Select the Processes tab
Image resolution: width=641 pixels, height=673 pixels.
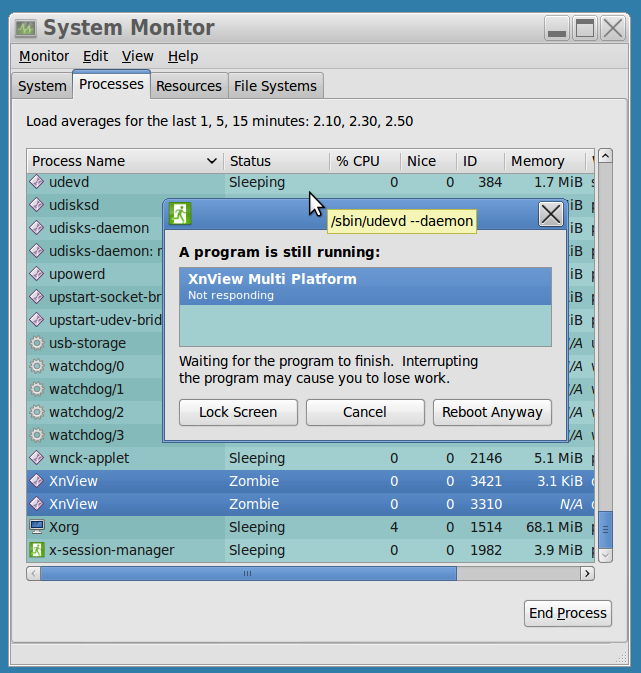(111, 85)
